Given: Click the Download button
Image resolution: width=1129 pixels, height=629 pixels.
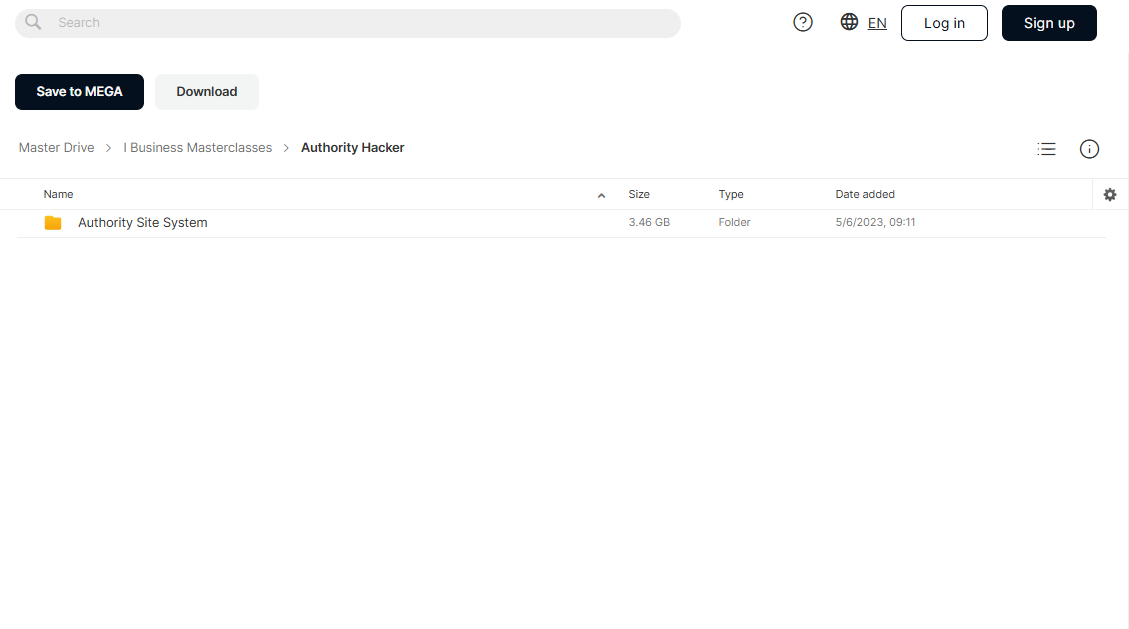Looking at the screenshot, I should [207, 91].
